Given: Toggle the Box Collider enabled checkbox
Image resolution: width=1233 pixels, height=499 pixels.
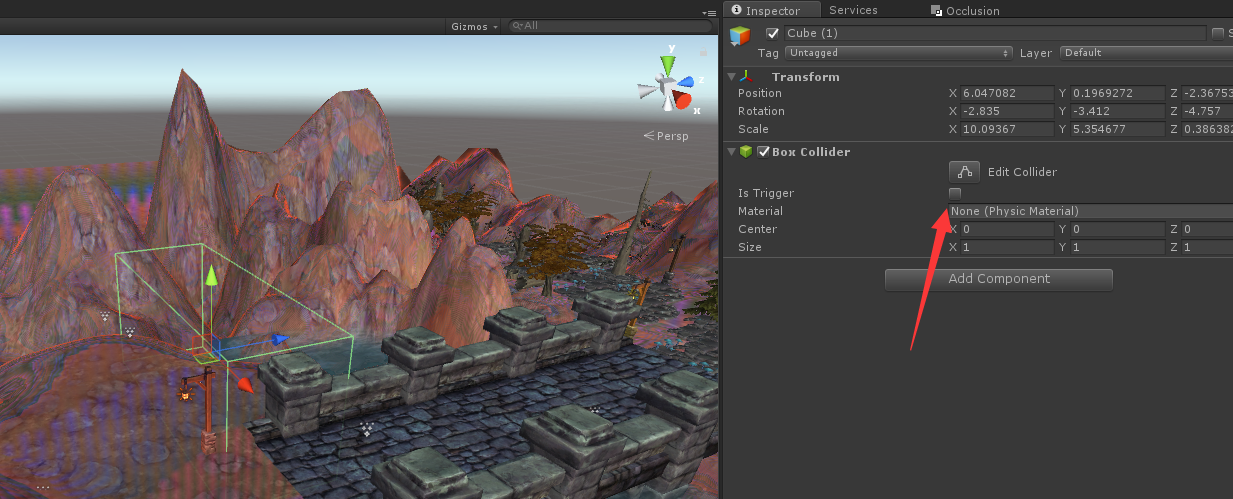Looking at the screenshot, I should [x=764, y=152].
